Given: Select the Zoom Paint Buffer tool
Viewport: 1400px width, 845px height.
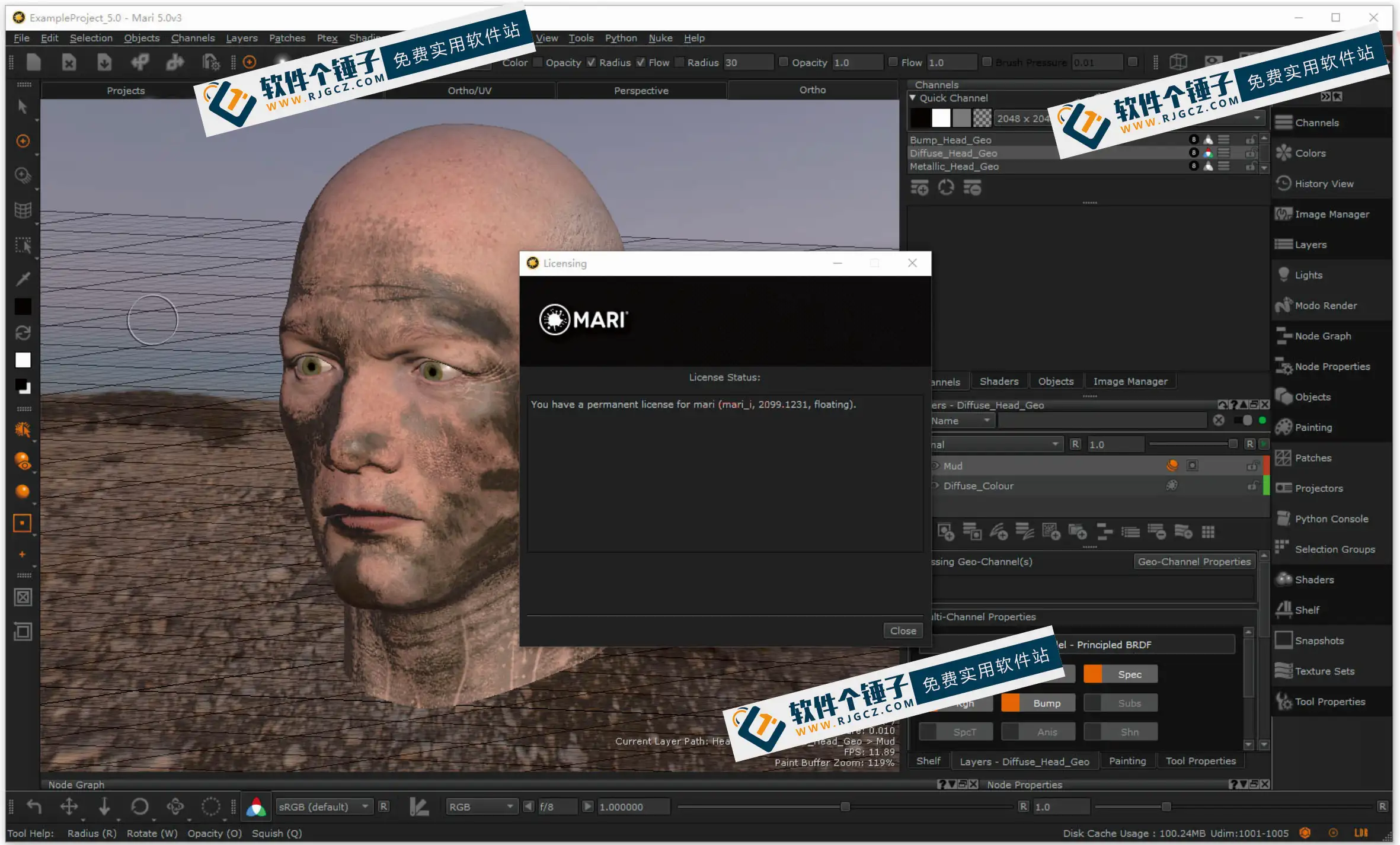Looking at the screenshot, I should [x=23, y=175].
